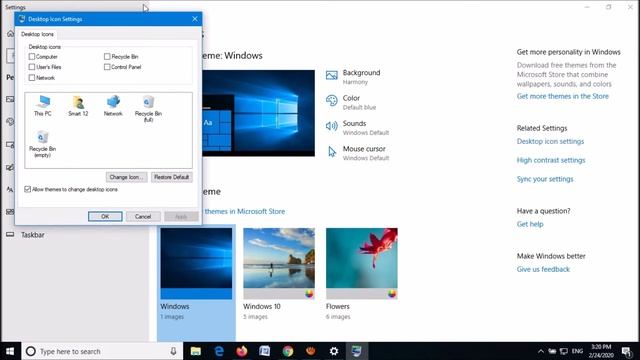Click the Give us feedback link
Viewport: 640px width, 360px height.
[x=543, y=269]
